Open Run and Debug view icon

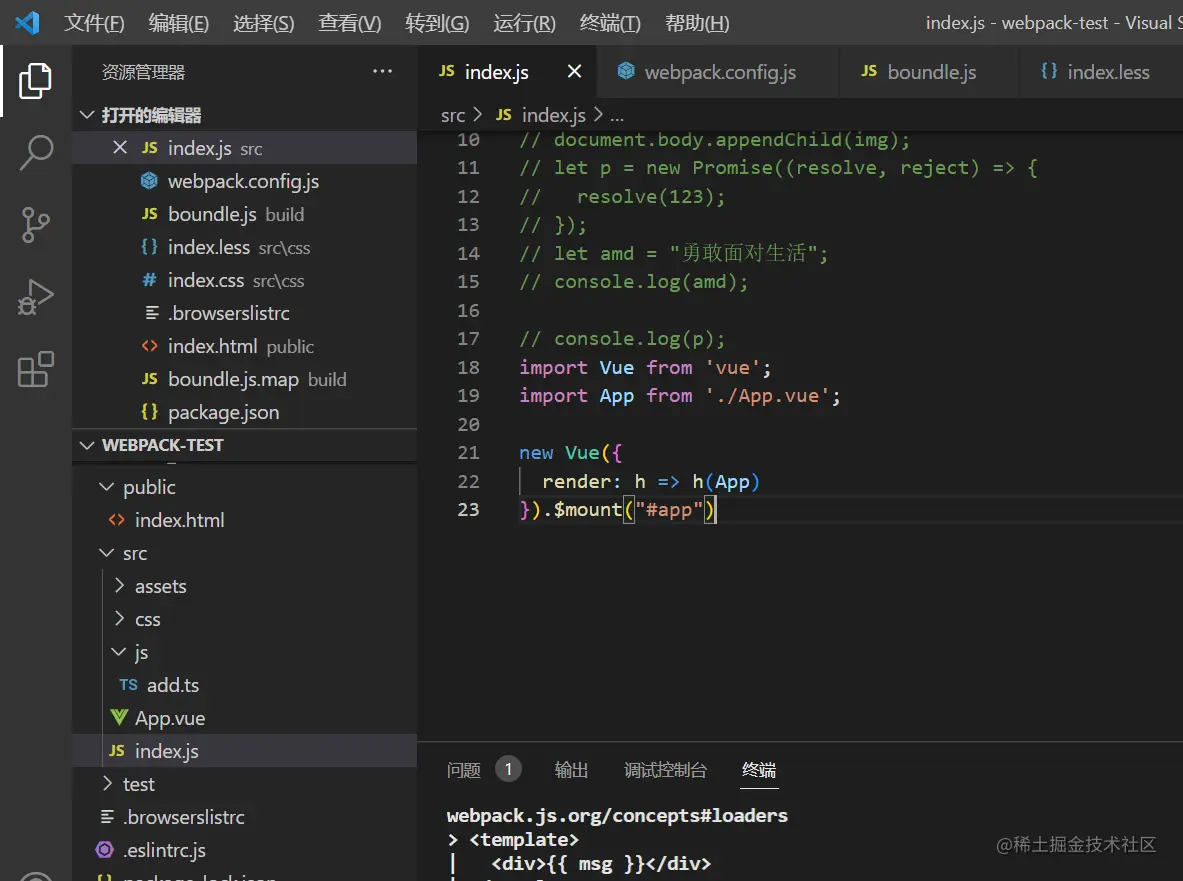pyautogui.click(x=36, y=298)
